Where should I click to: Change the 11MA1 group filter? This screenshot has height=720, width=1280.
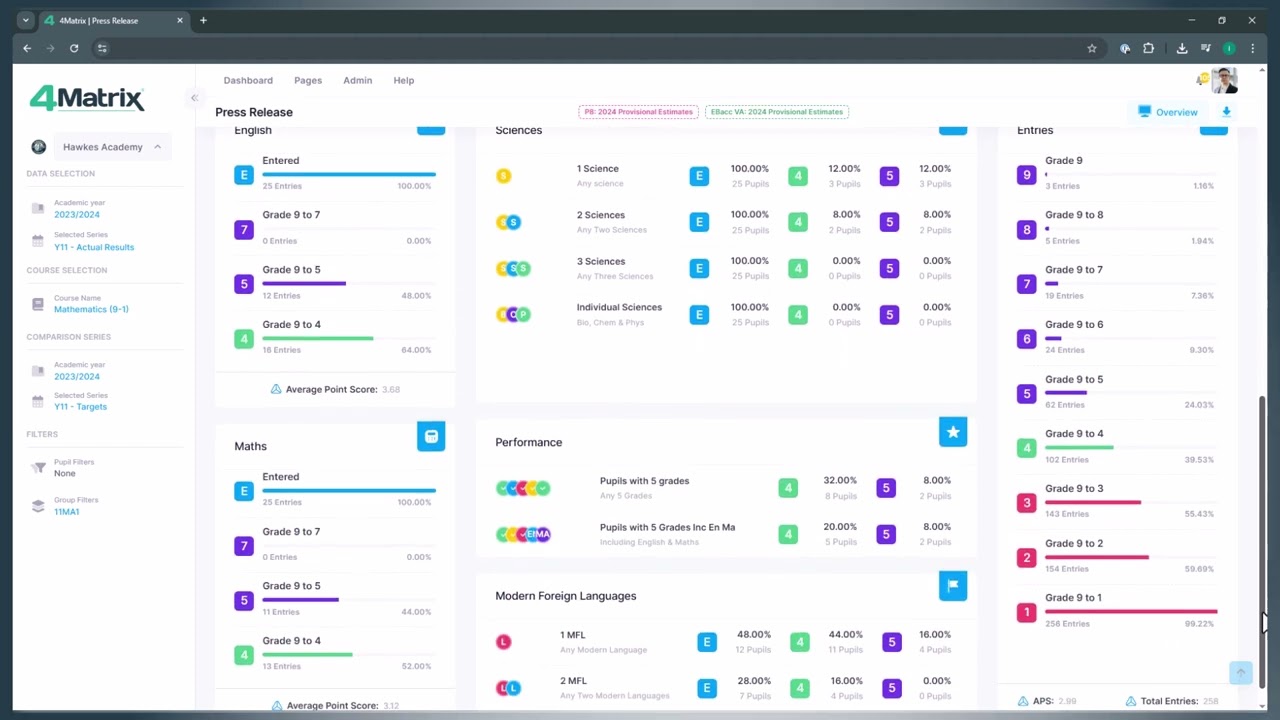(66, 512)
